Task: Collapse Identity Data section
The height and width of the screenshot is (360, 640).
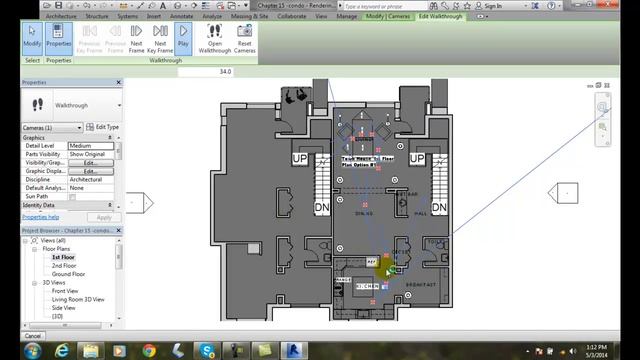Action: (110, 205)
